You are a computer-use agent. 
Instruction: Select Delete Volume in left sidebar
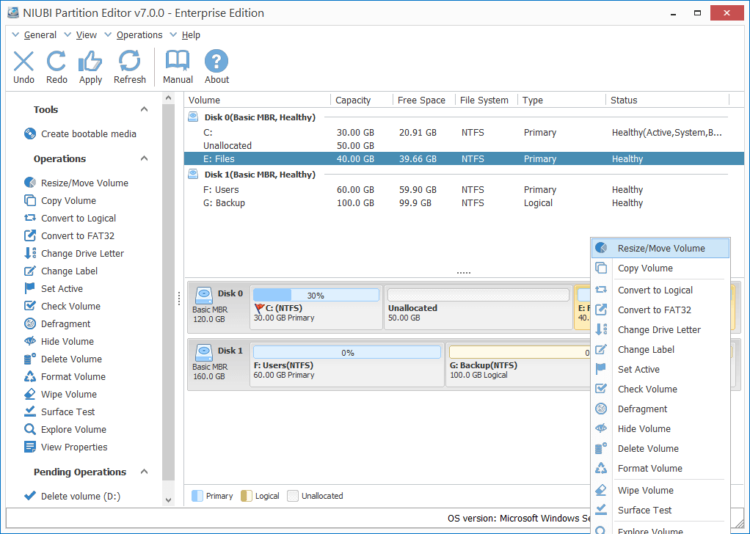63,359
